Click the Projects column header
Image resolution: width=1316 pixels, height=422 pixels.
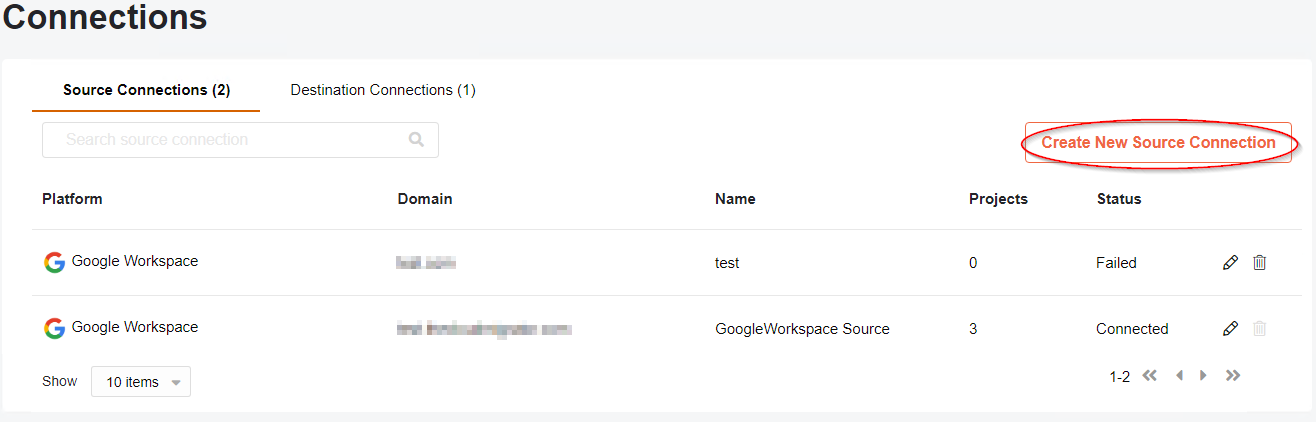(x=998, y=199)
